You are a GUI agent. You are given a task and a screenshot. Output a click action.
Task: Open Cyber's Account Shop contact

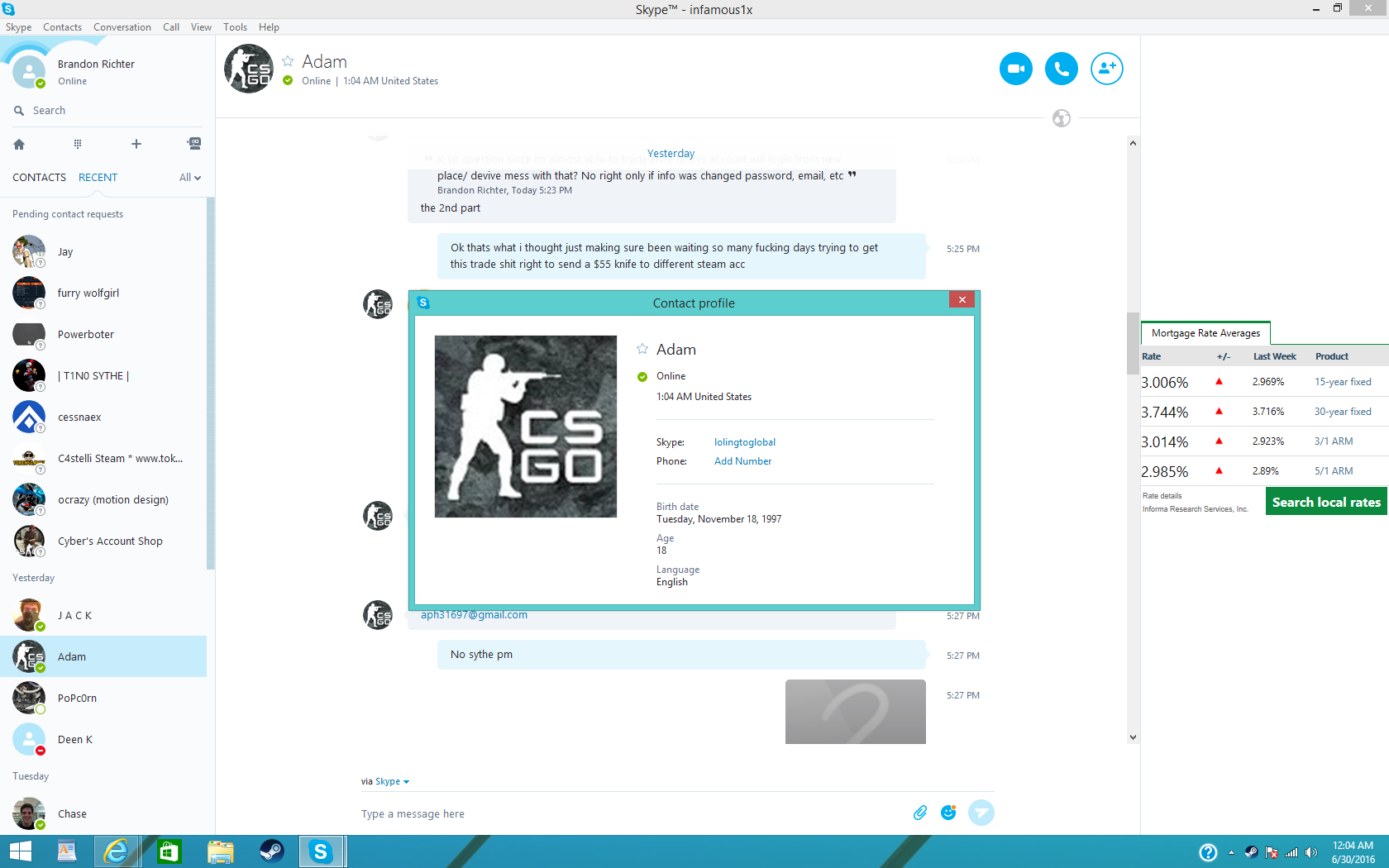103,541
